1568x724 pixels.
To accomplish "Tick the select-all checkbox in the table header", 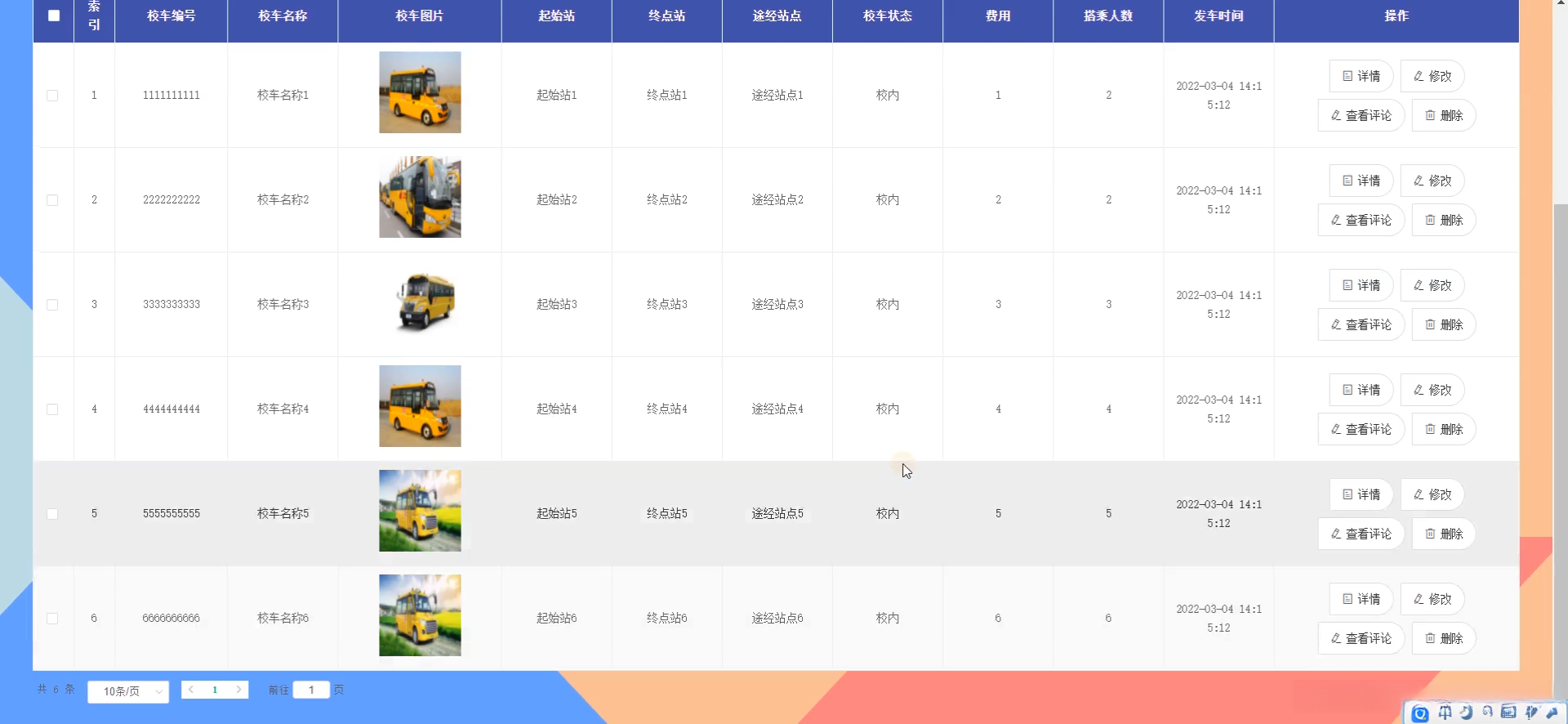I will click(54, 16).
